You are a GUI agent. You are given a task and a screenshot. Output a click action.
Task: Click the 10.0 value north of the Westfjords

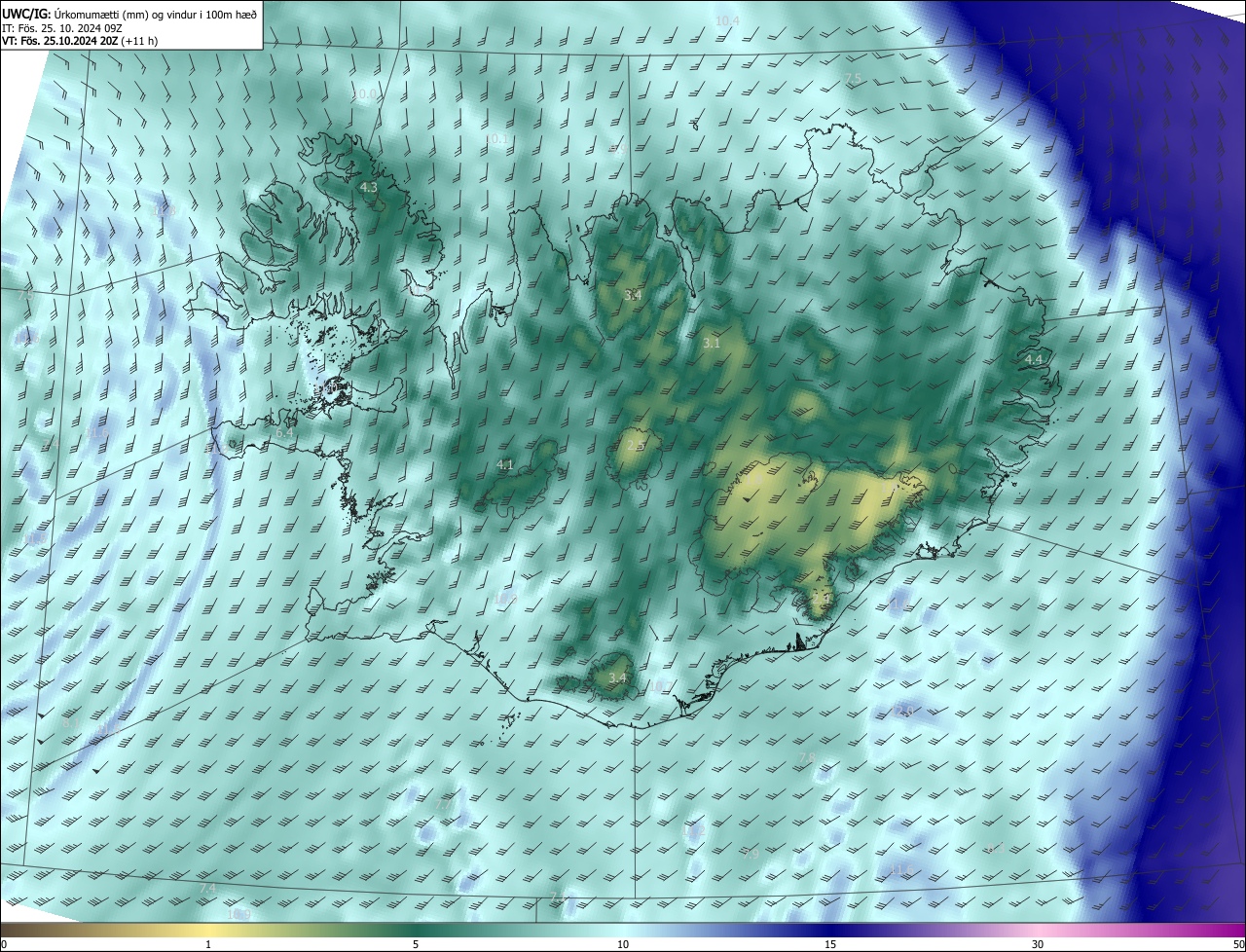tap(365, 93)
